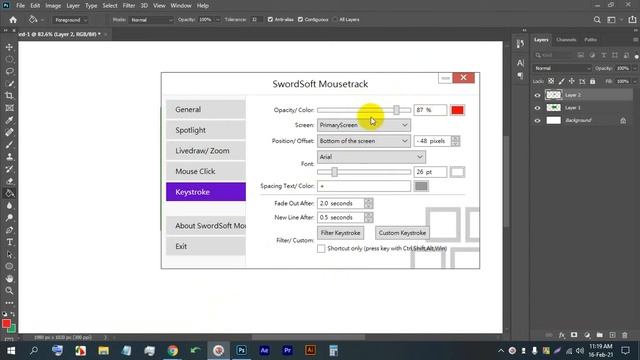The height and width of the screenshot is (360, 640).
Task: Click the Custom Keystroke button
Action: (402, 233)
